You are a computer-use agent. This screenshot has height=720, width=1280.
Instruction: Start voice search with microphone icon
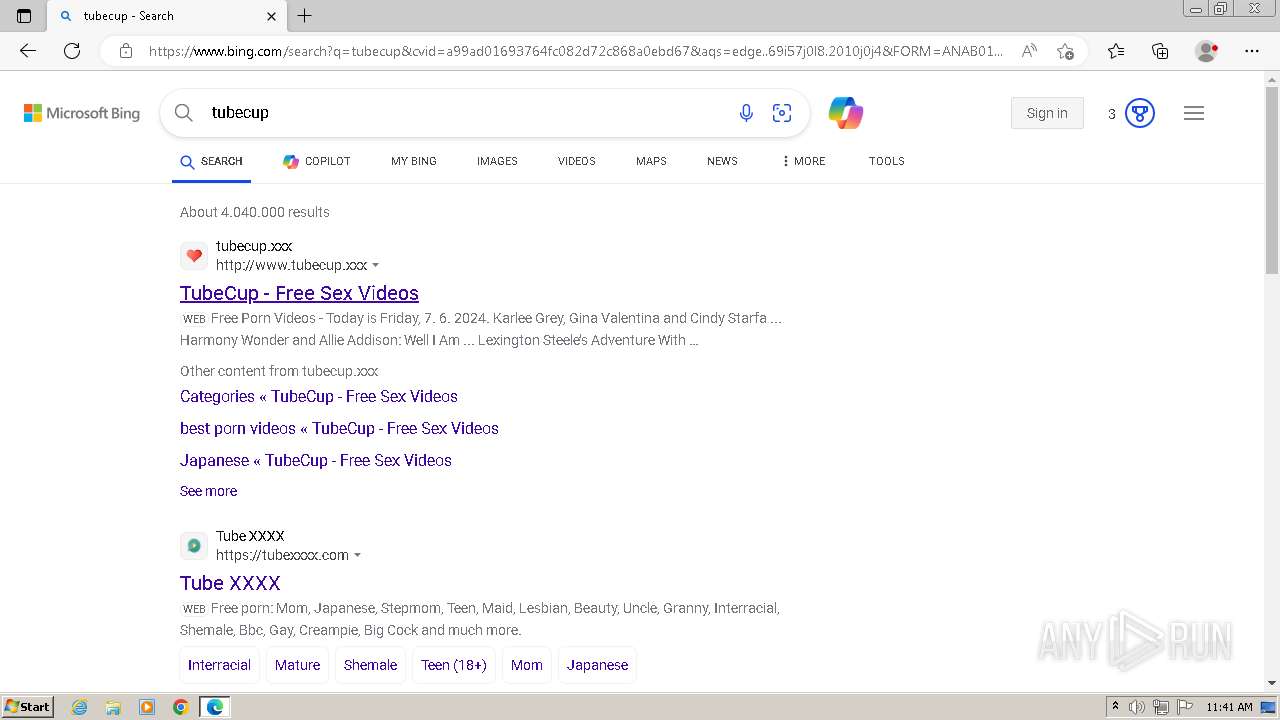coord(746,113)
